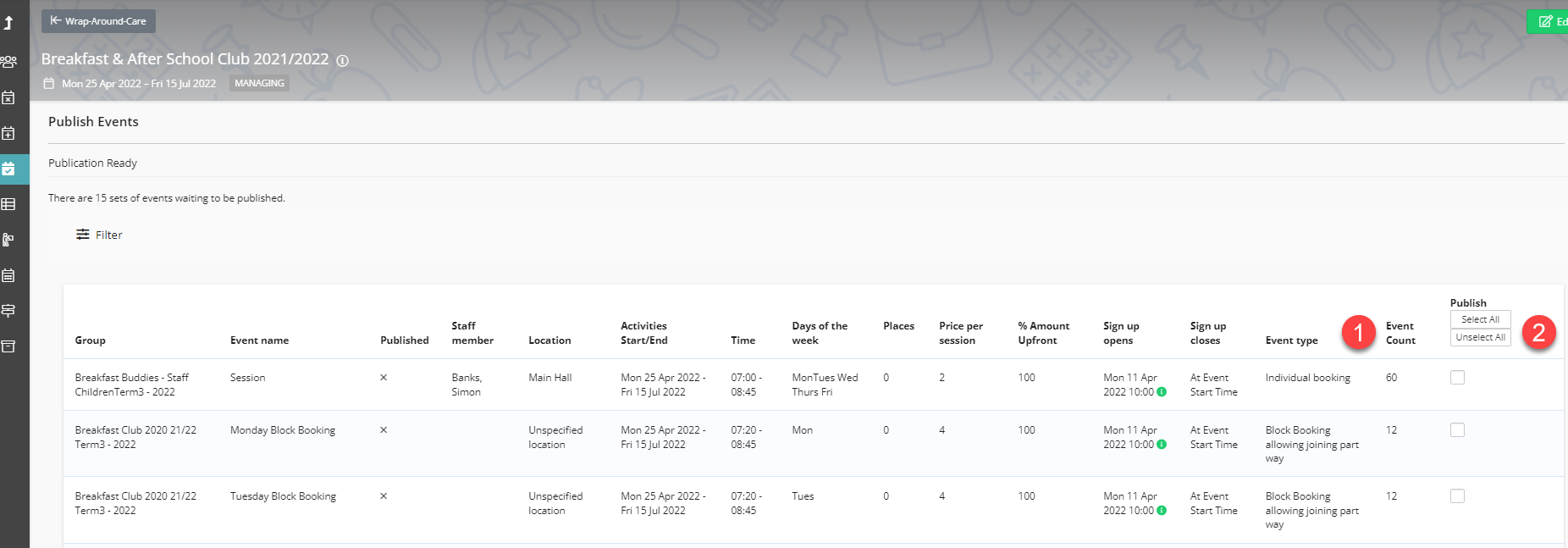The height and width of the screenshot is (548, 1568).
Task: Go back to Wrap-Around-Care
Action: tap(98, 21)
